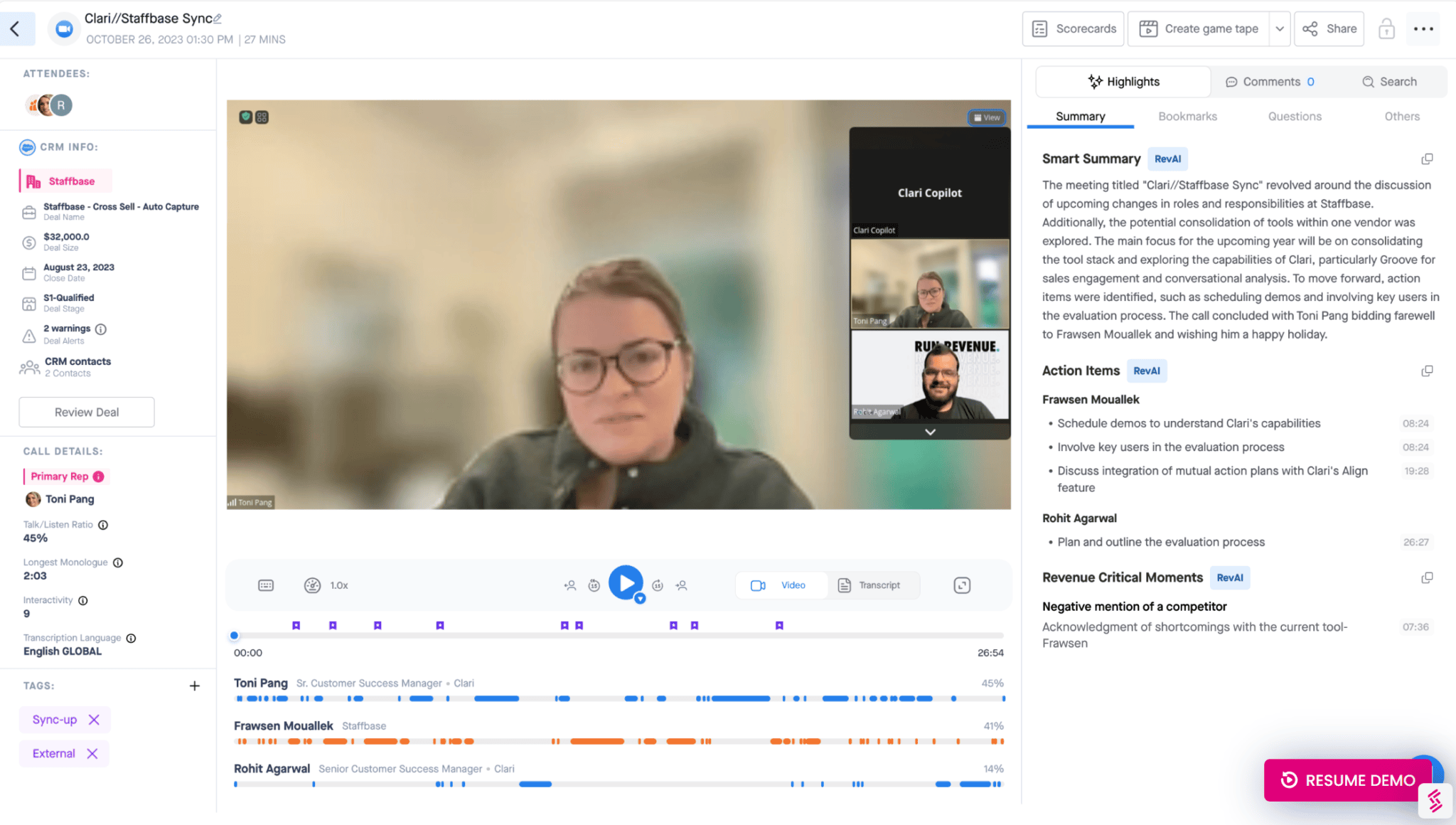Remove the External tag

(92, 754)
